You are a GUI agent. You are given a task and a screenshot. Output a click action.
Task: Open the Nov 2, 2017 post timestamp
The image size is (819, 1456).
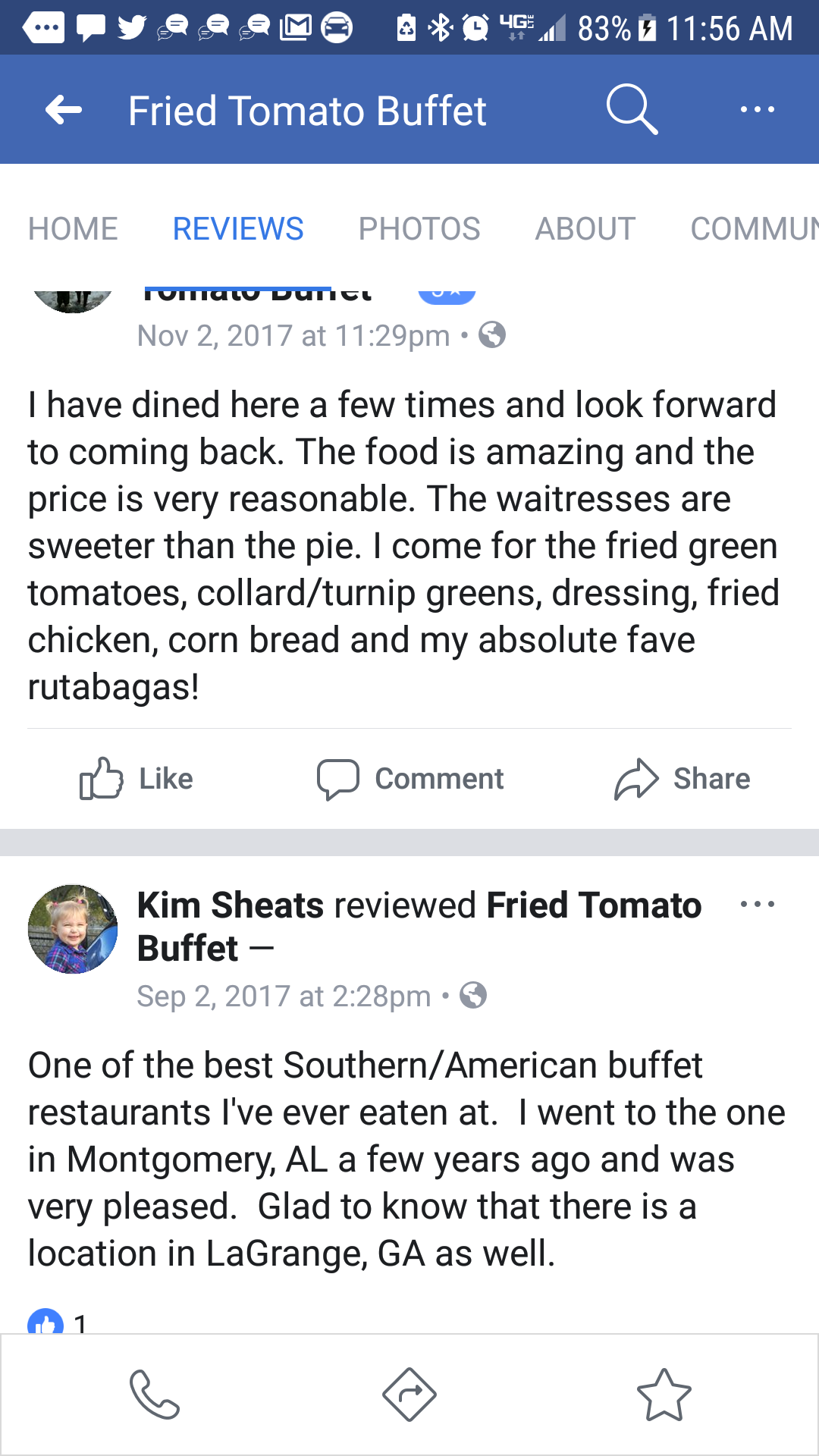(293, 335)
